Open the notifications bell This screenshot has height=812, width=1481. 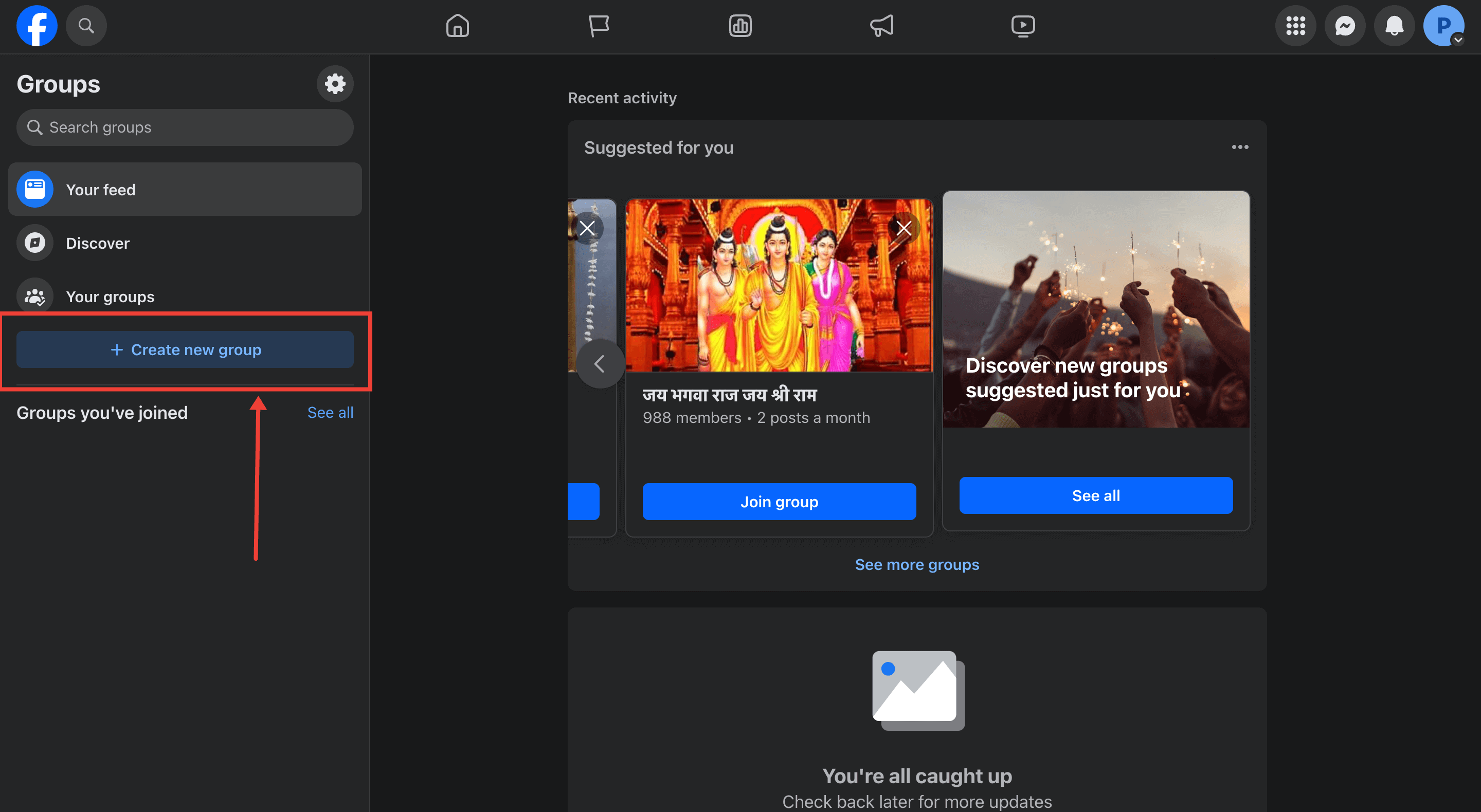pos(1394,25)
